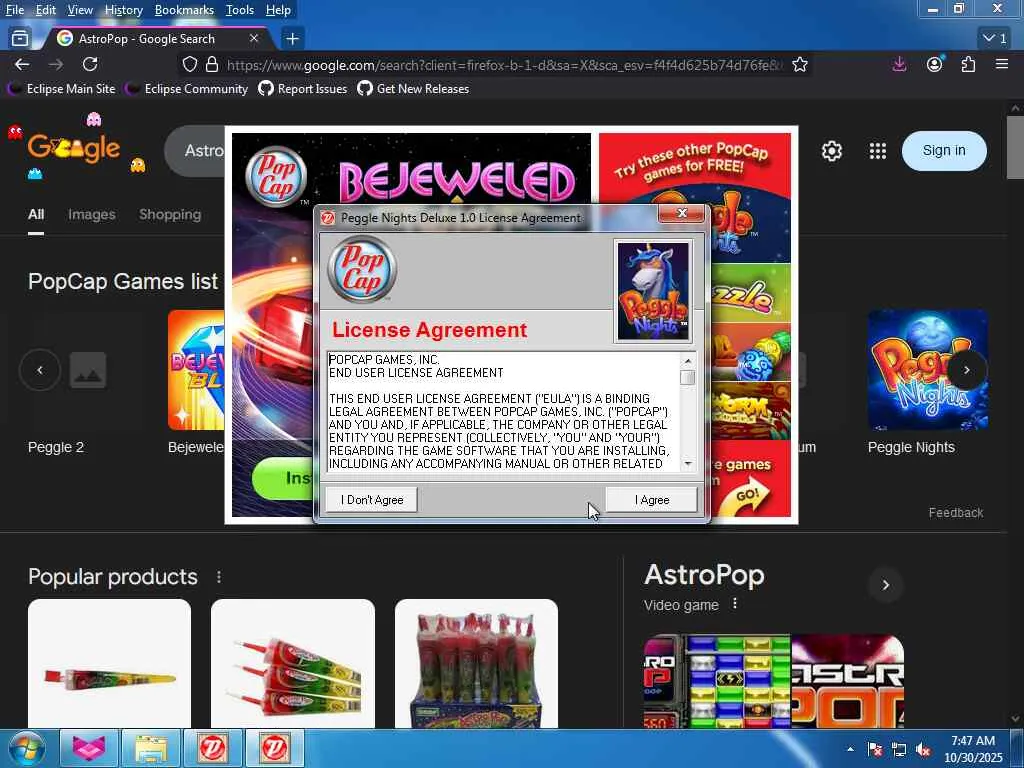
Task: Click I Don't Agree button
Action: coord(372,500)
